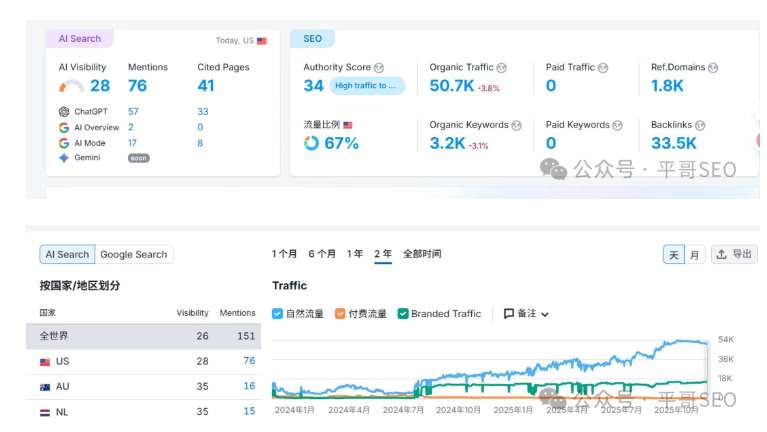The height and width of the screenshot is (432, 767).
Task: Click the Google AI Overview icon
Action: tap(64, 128)
